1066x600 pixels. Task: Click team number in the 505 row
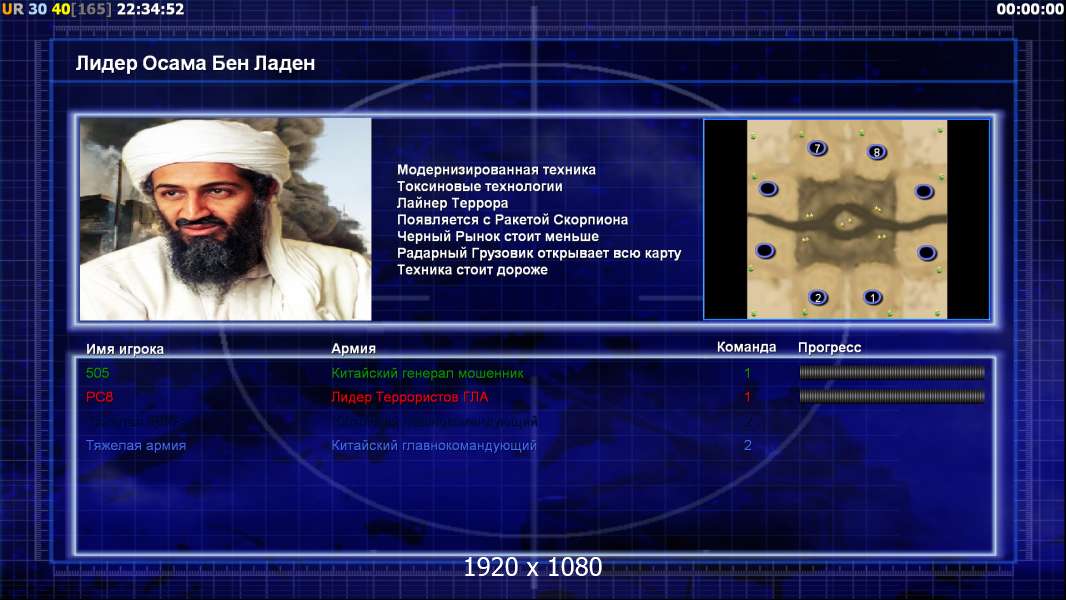click(747, 373)
